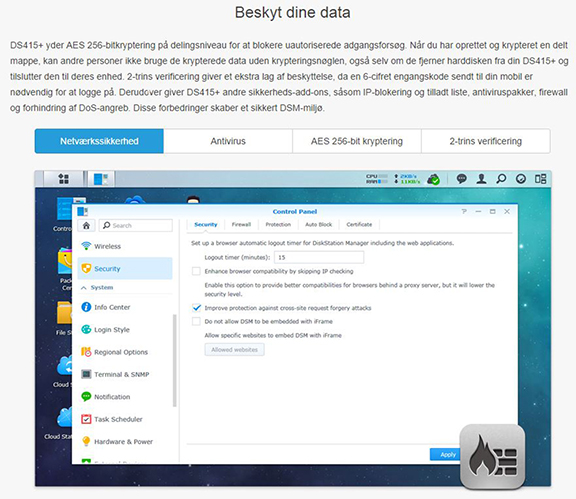Click the cloud status icon with checkmark
The image size is (576, 499).
[433, 179]
